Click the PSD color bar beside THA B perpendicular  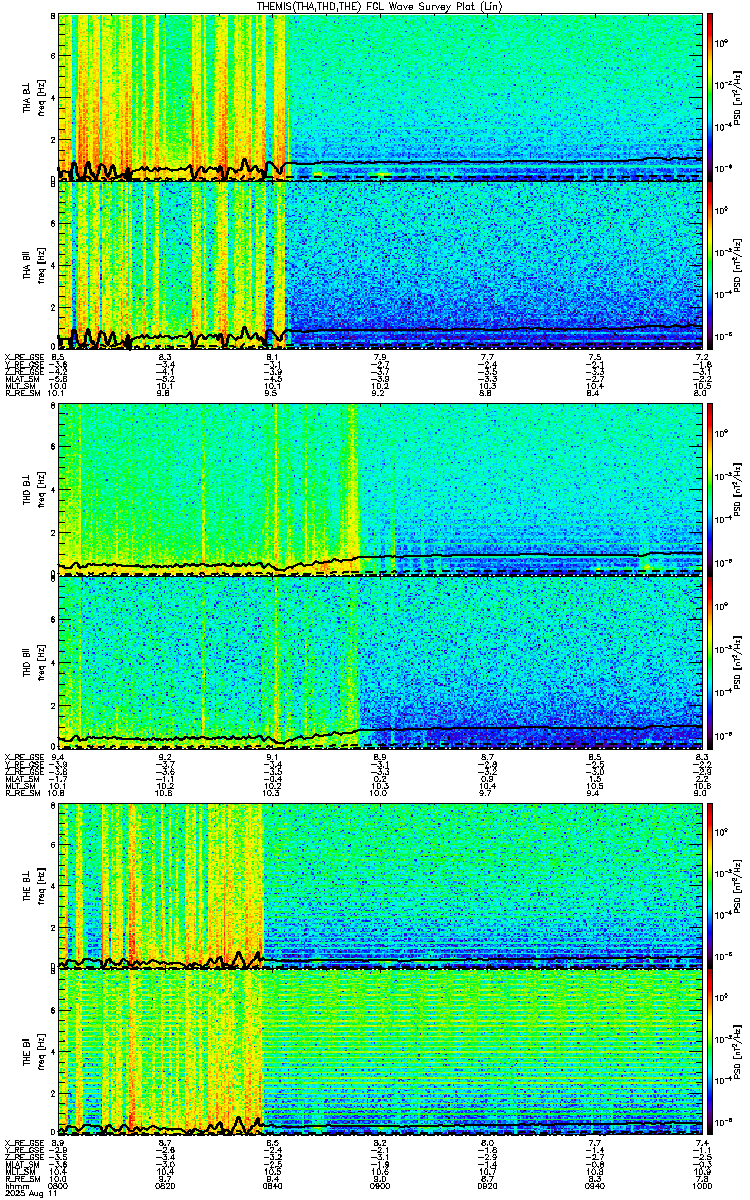pyautogui.click(x=711, y=96)
